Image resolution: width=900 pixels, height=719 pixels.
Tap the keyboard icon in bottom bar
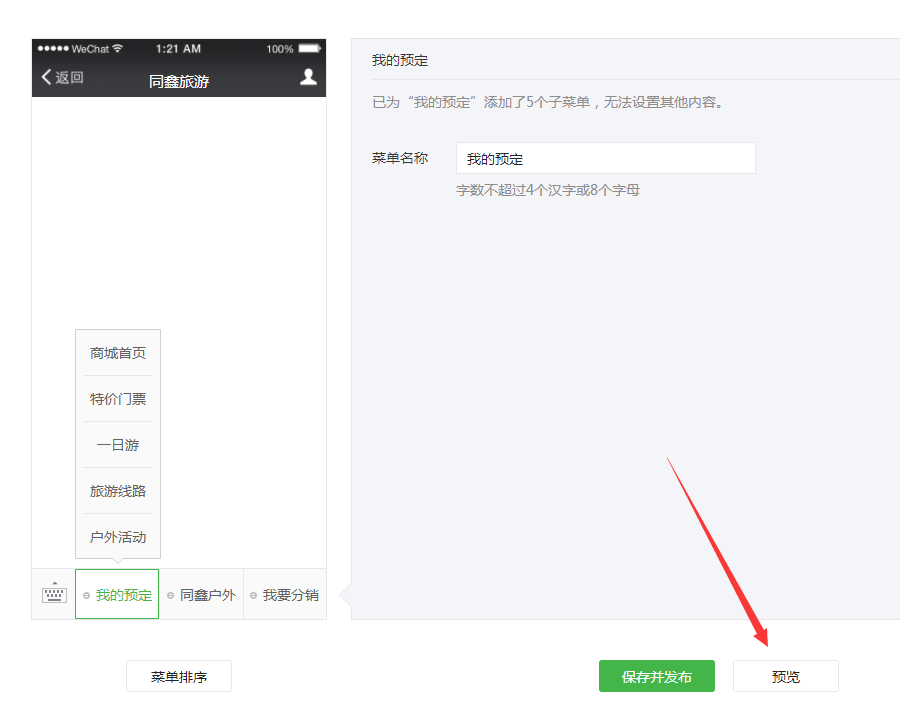[x=54, y=594]
